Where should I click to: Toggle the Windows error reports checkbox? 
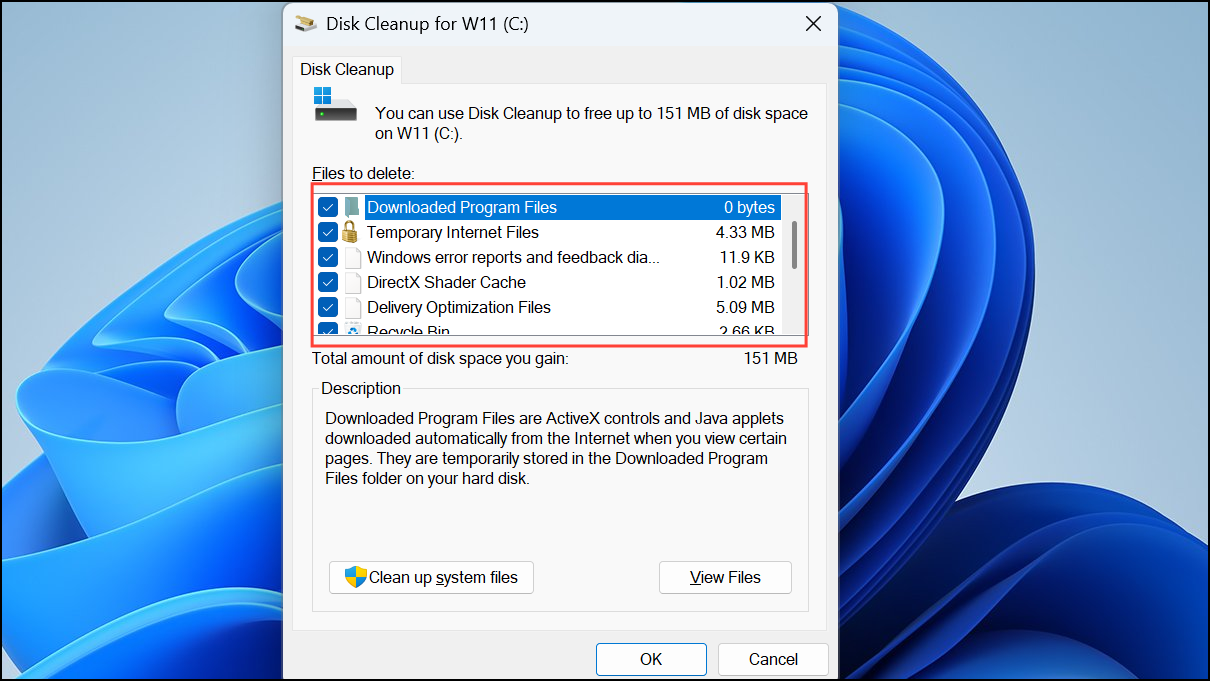pos(328,257)
